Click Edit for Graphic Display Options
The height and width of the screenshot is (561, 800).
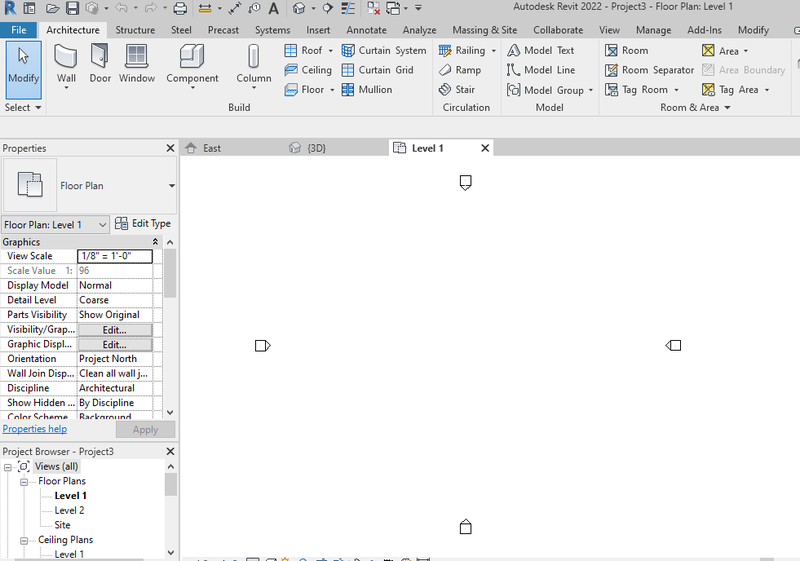(x=115, y=345)
